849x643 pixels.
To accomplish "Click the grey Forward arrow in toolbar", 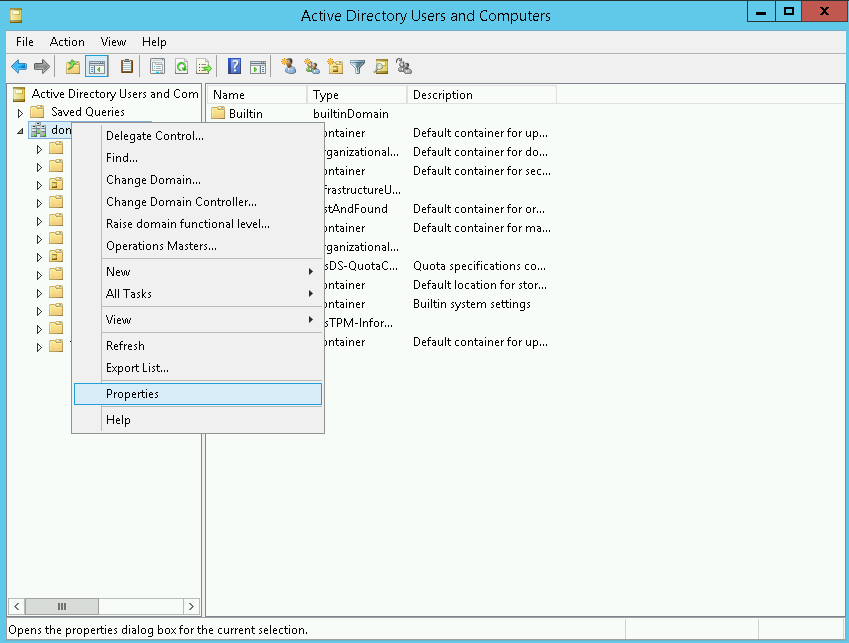I will tap(42, 67).
